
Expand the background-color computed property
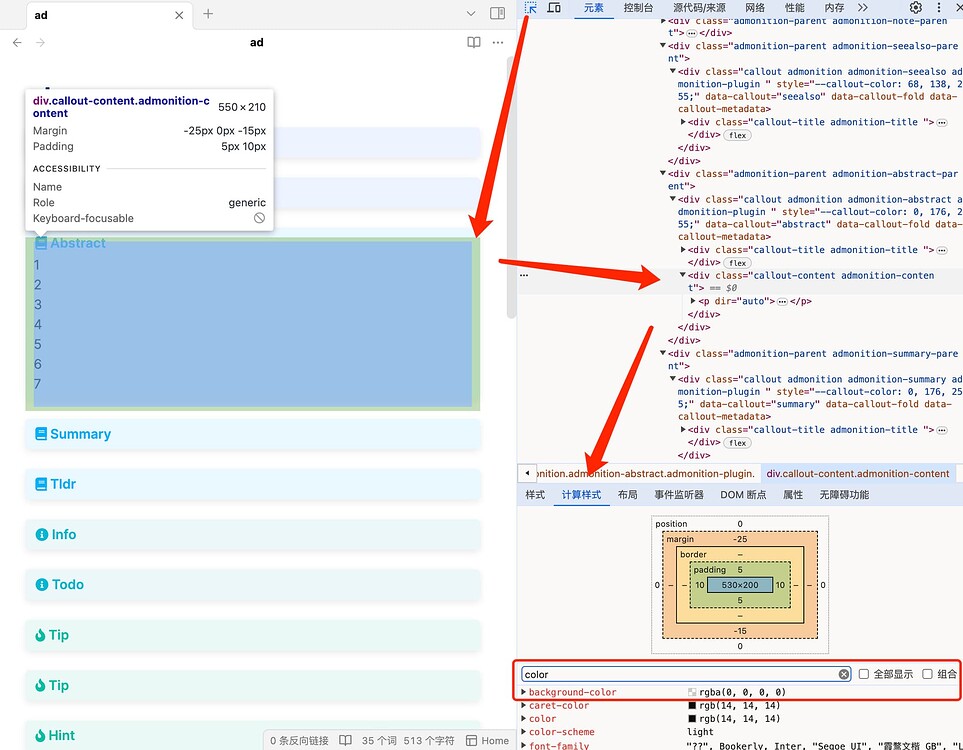pos(524,692)
